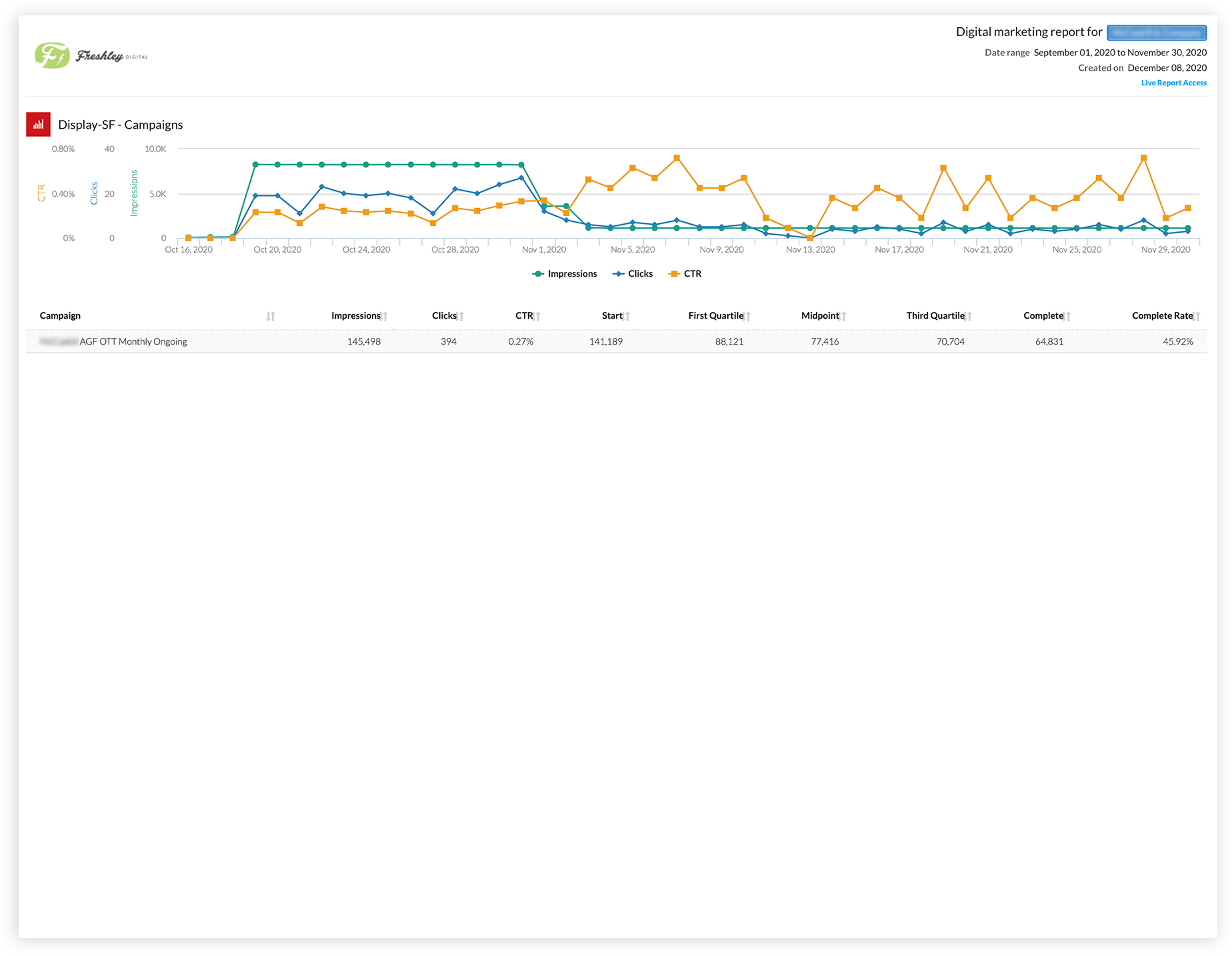Click the sort icon on Third Quartile column

[x=970, y=315]
